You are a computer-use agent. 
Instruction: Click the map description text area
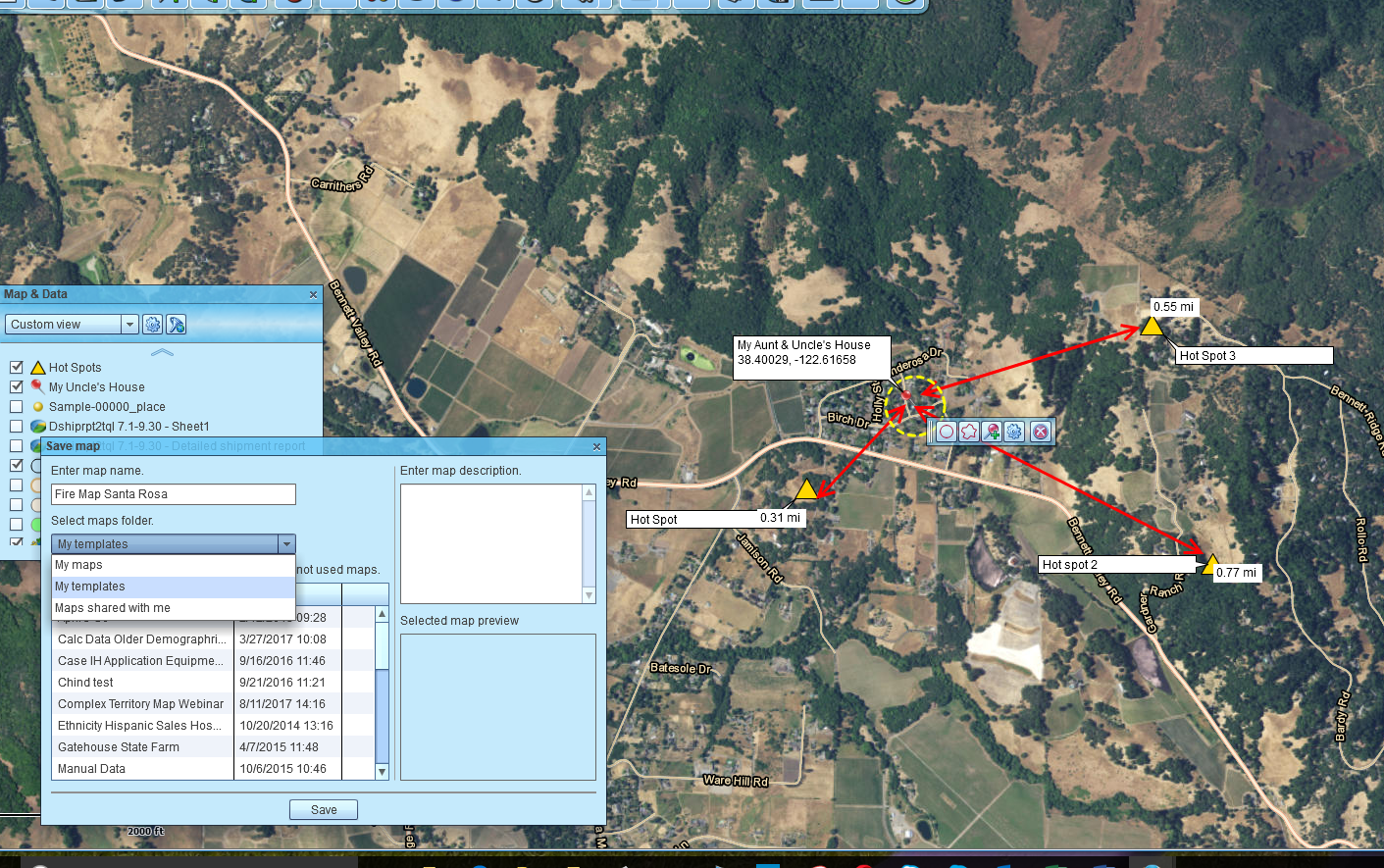coord(491,544)
